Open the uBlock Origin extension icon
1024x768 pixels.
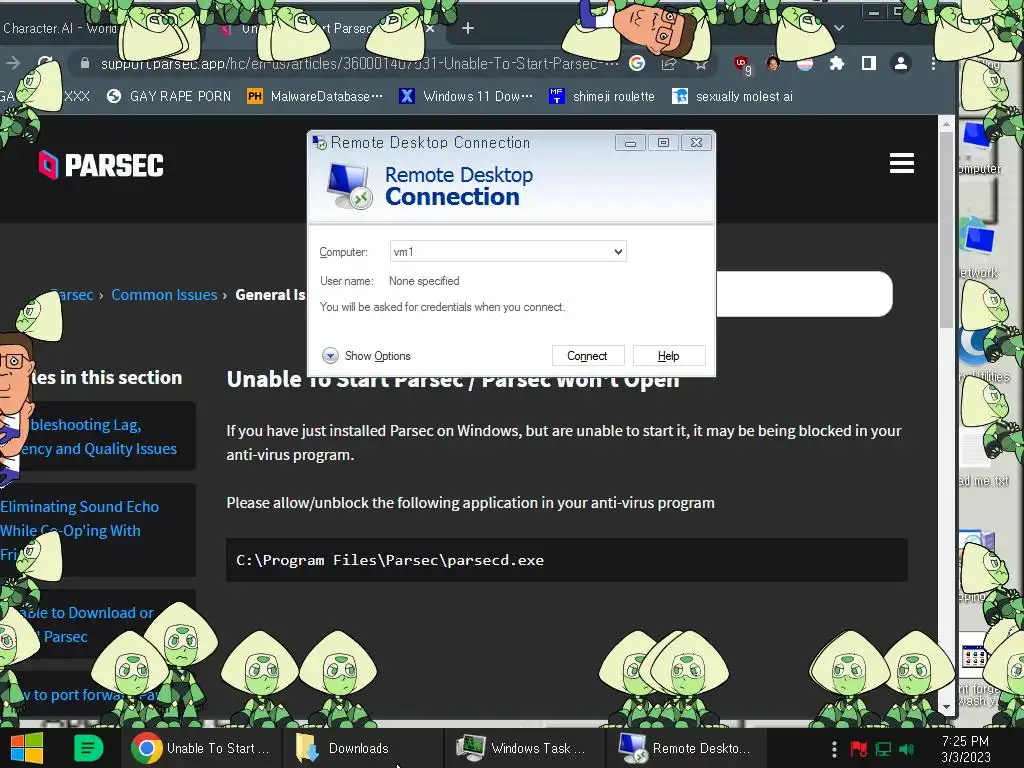click(742, 64)
